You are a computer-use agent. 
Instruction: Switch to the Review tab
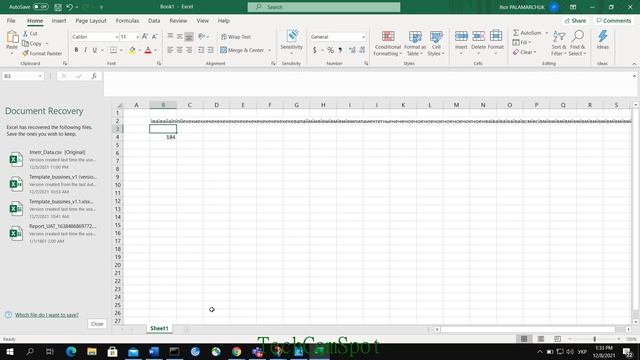point(178,20)
